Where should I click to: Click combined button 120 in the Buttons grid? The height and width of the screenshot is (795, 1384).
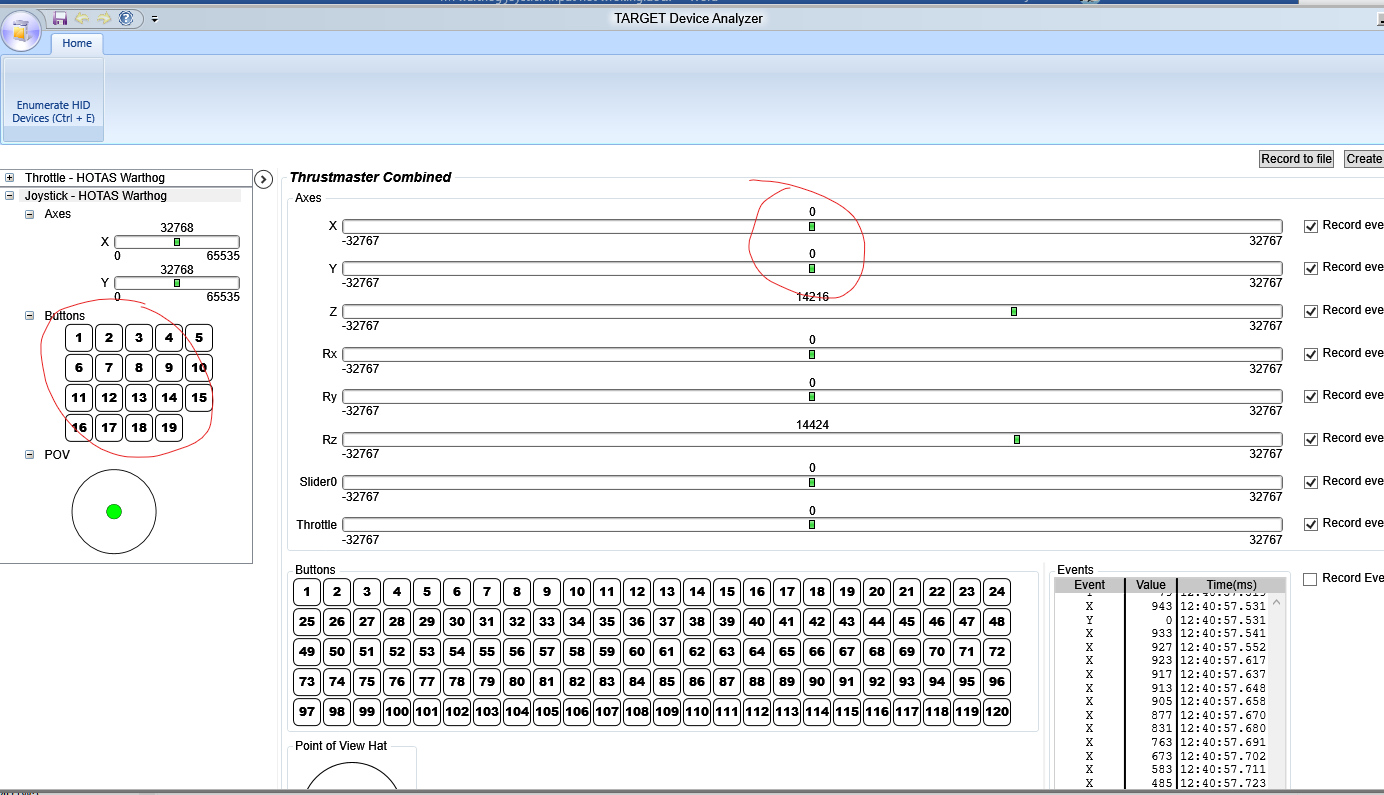[997, 712]
